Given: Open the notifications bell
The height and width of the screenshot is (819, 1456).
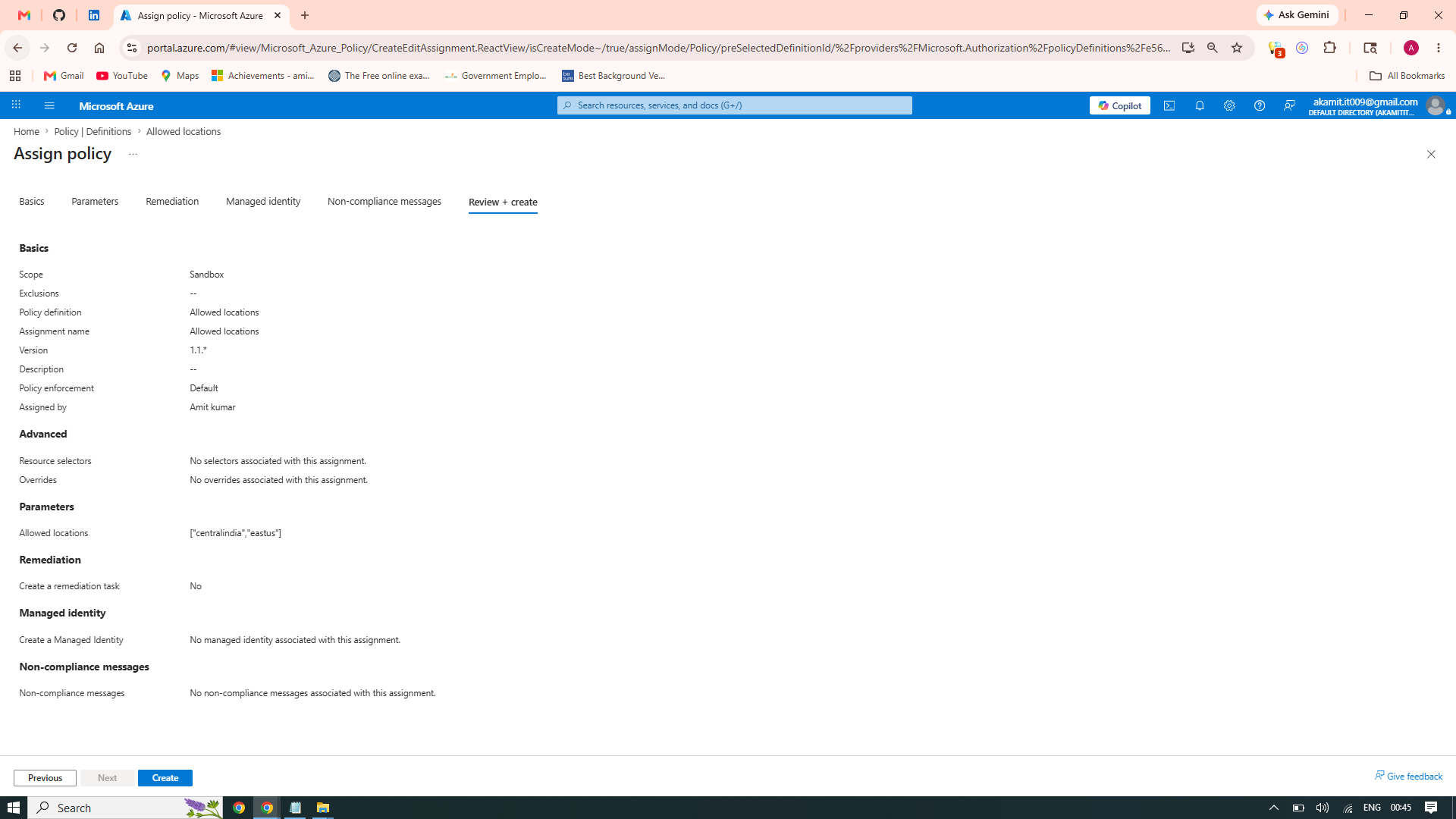Looking at the screenshot, I should (1200, 105).
